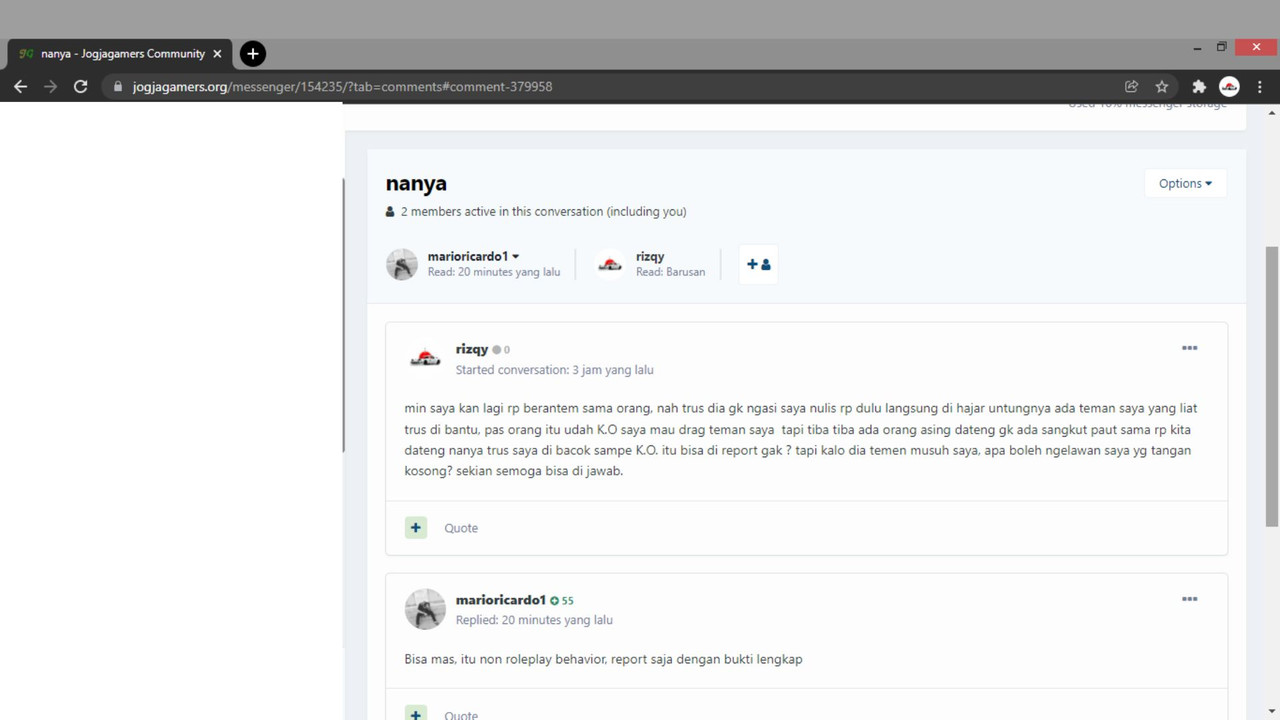
Task: Click the '2 members active' conversation info
Action: pos(536,212)
